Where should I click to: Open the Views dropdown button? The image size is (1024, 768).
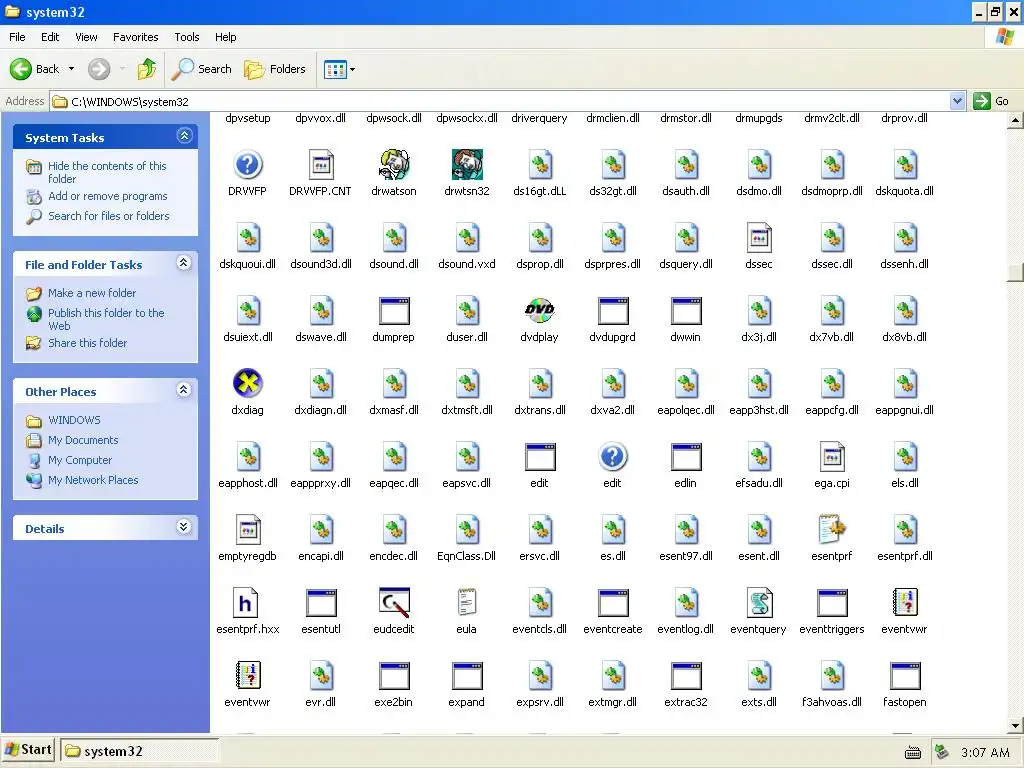click(340, 69)
